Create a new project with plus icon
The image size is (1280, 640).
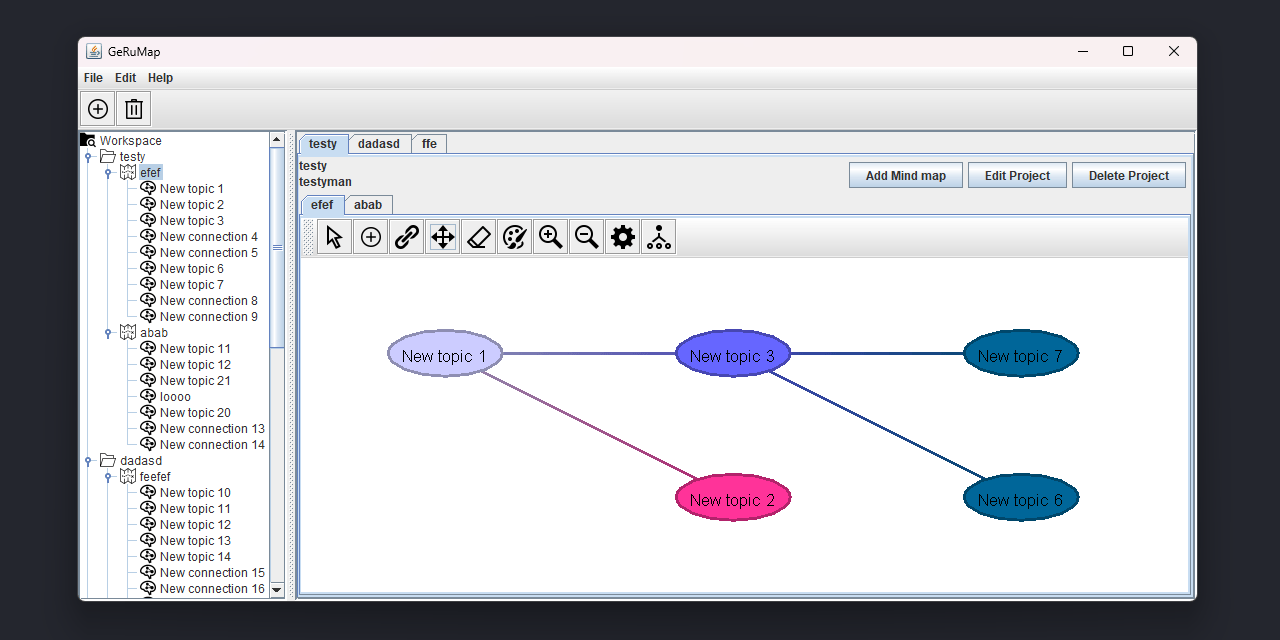pos(97,108)
